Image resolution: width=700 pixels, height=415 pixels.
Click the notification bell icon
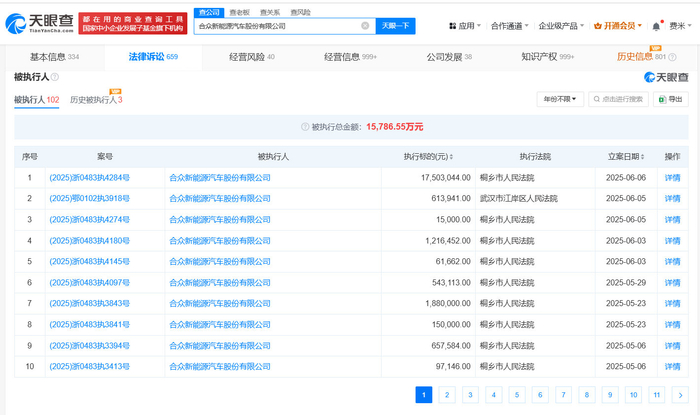pos(657,25)
